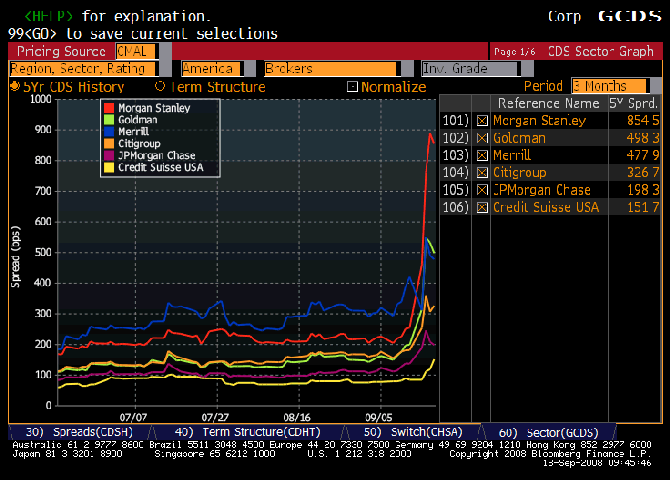The height and width of the screenshot is (480, 670).
Task: Click the purple JPMorgan Chase legend marker
Action: tap(111, 156)
